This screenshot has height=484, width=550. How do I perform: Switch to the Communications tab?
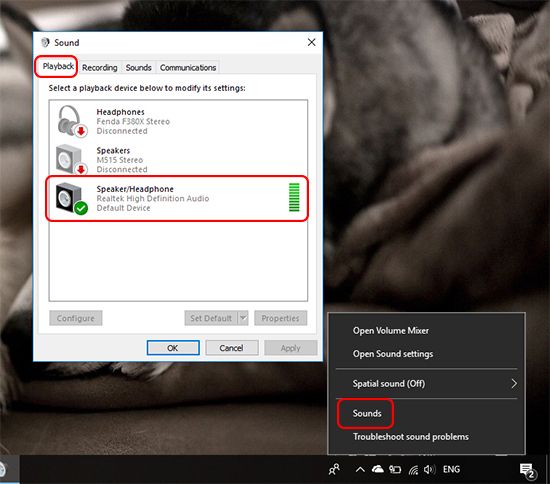[188, 68]
